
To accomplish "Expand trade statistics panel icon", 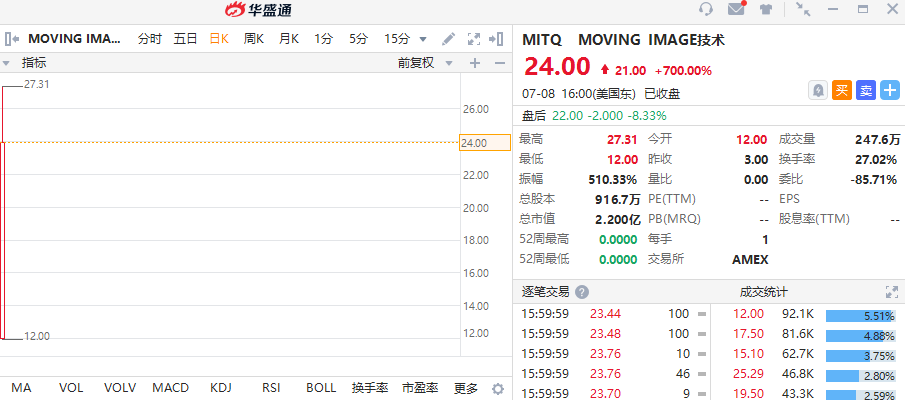I will (x=892, y=292).
